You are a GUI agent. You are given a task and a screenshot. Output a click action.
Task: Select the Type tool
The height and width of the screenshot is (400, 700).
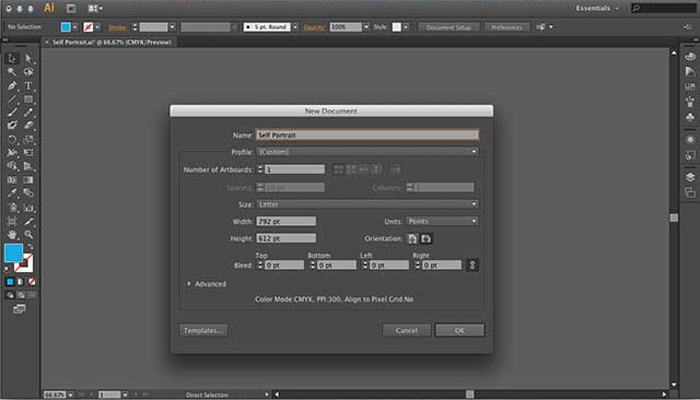click(x=29, y=86)
